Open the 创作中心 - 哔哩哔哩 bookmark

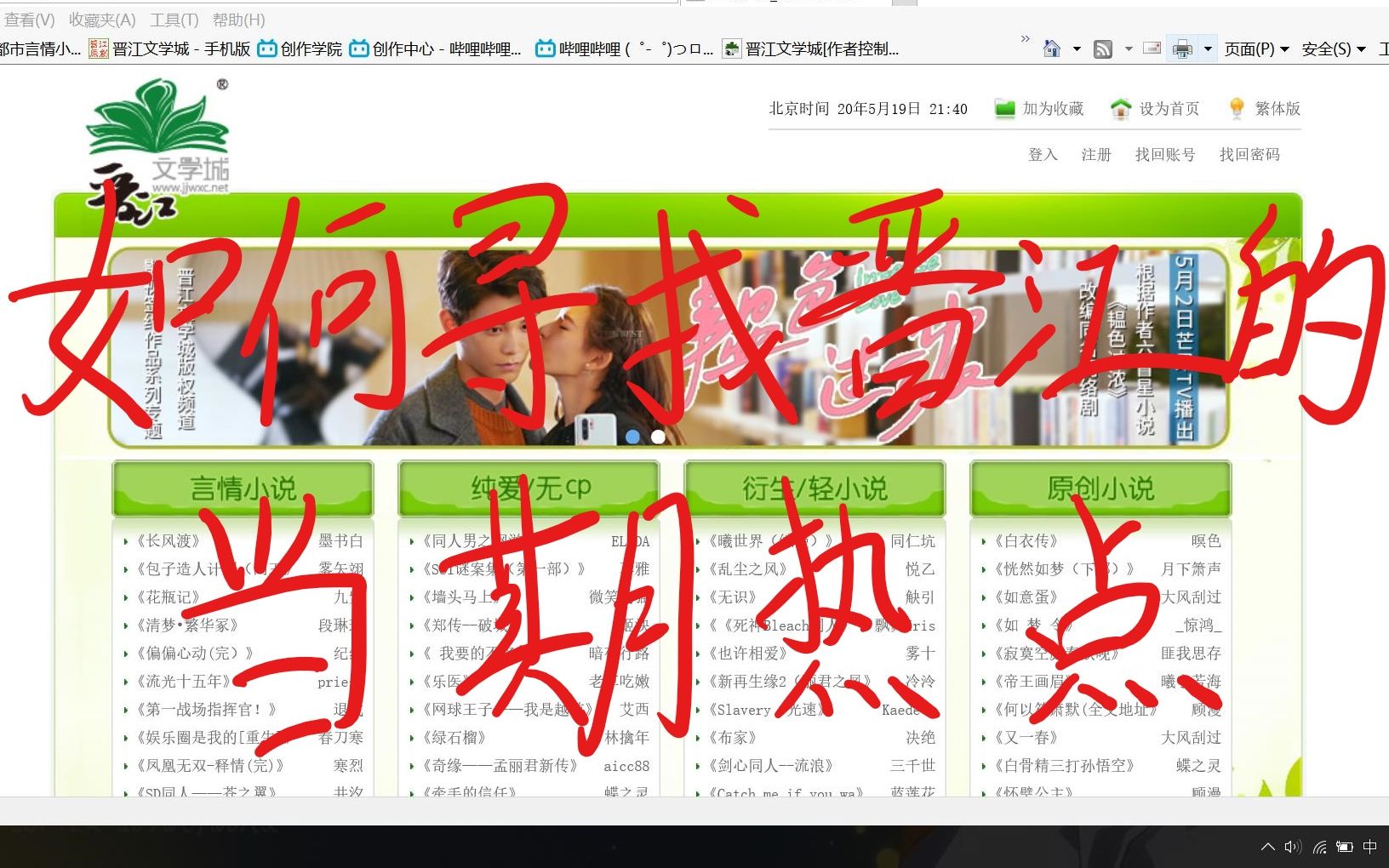435,49
